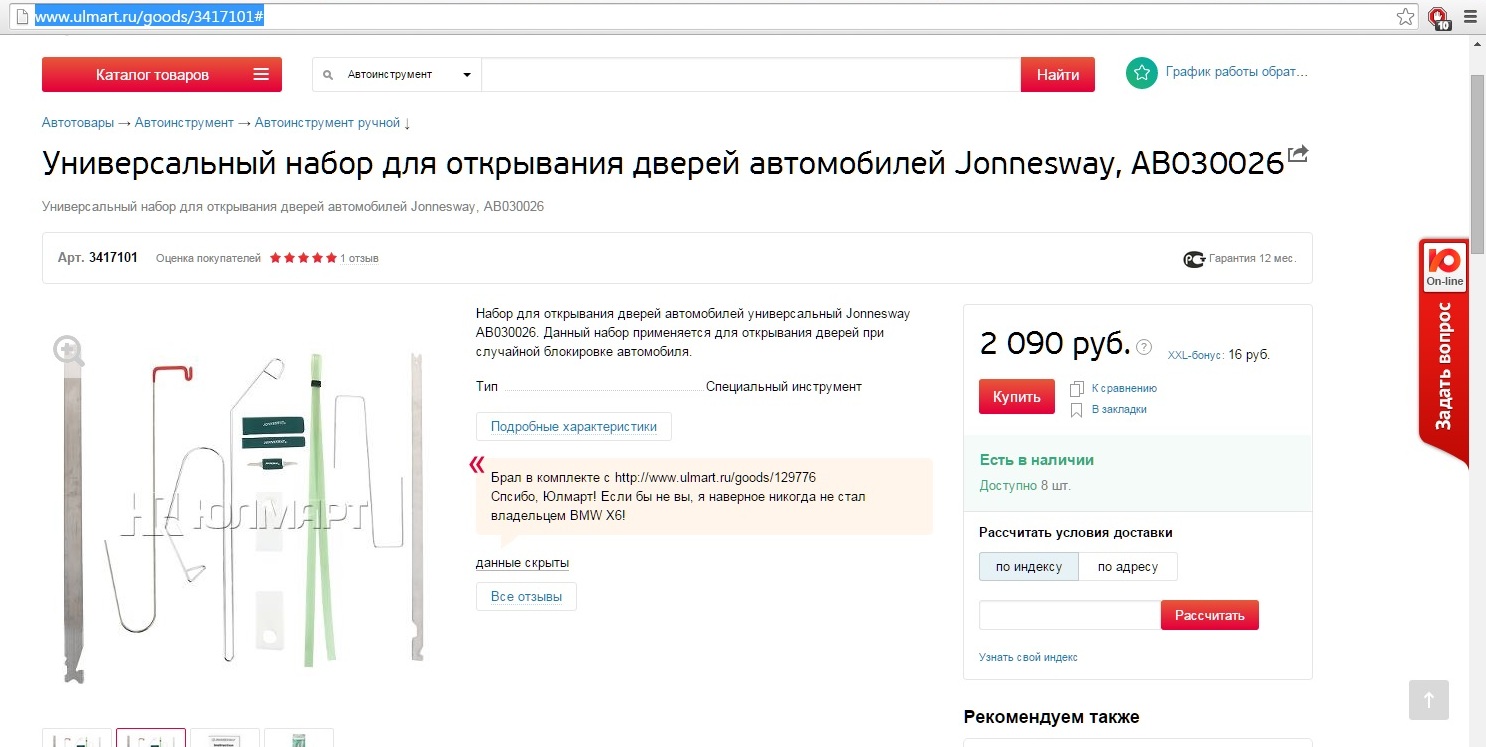Click the price question mark help icon

coord(1144,347)
